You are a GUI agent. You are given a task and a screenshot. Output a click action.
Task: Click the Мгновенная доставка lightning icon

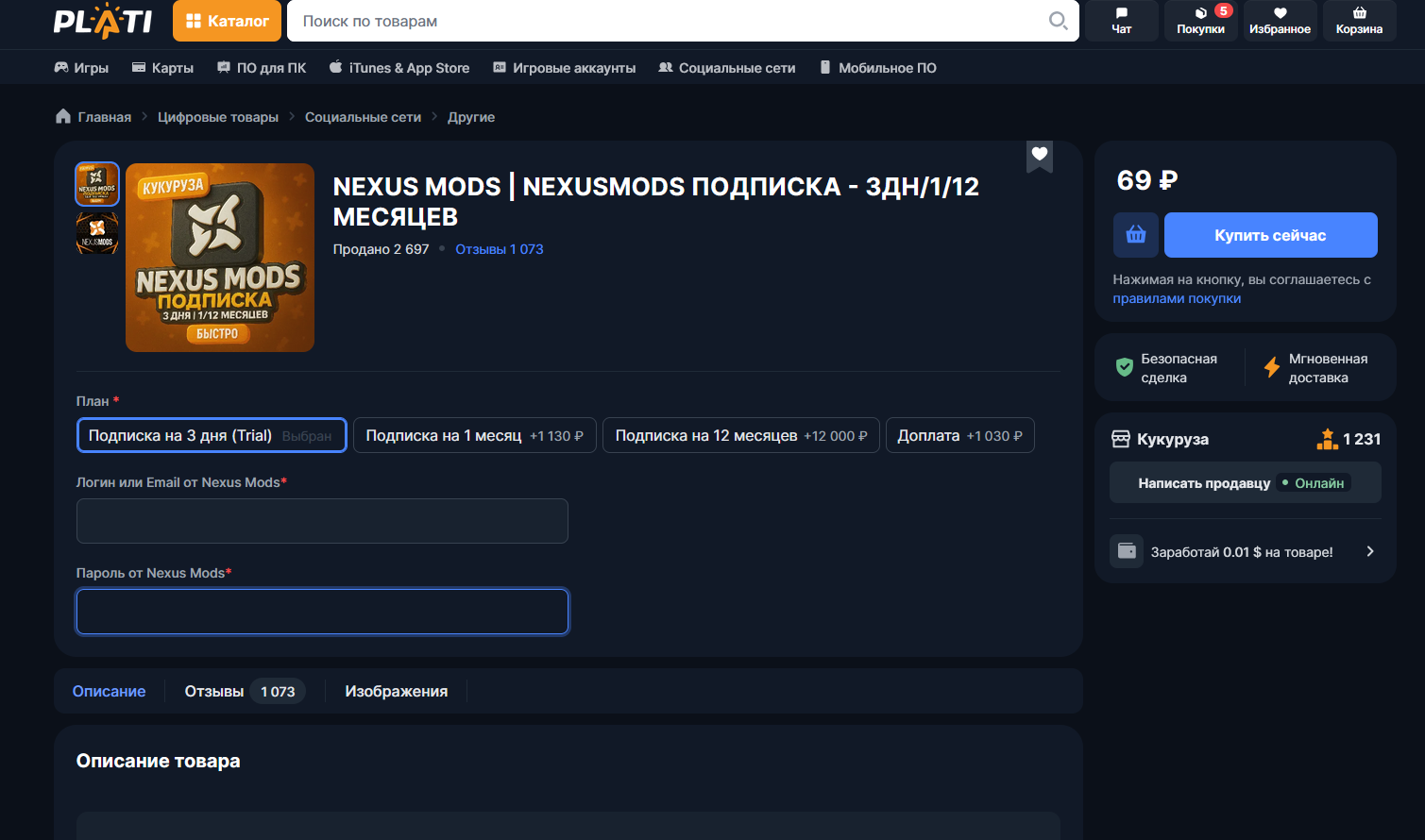[1272, 367]
